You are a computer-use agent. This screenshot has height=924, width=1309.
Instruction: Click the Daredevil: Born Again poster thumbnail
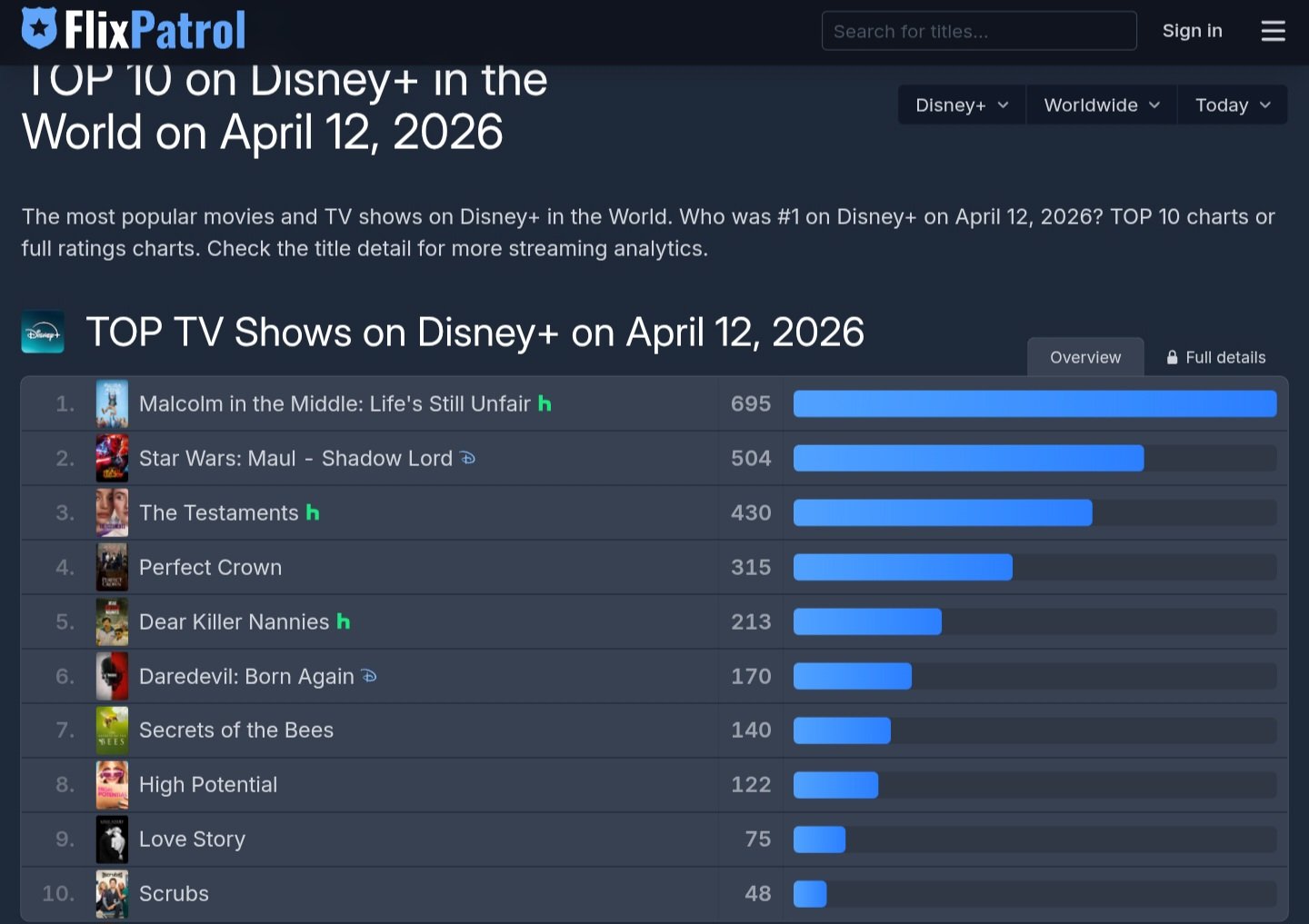point(112,676)
